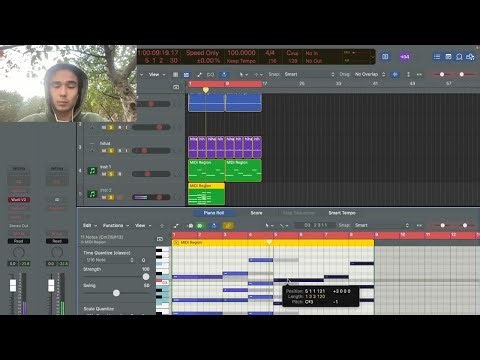Click the Piano Roll pointer tool menu
Screen dimensions: 480x360
tap(269, 226)
